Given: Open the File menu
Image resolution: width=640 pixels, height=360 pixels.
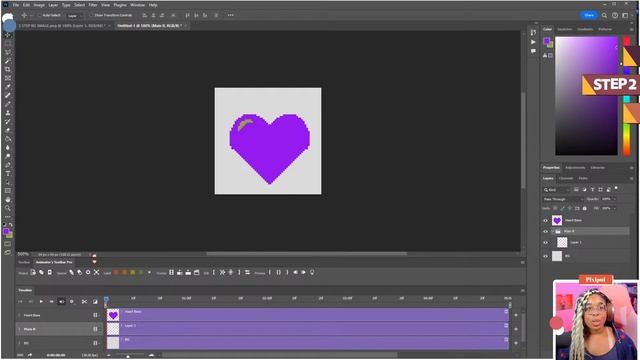Looking at the screenshot, I should (16, 5).
